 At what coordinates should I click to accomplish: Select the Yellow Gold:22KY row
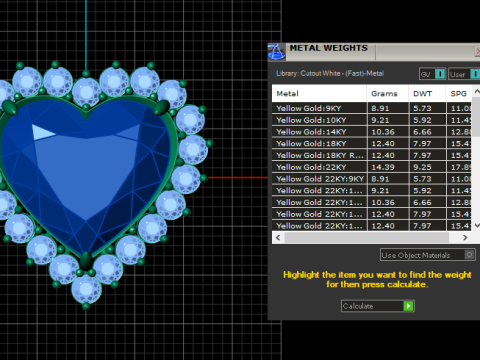[372, 167]
